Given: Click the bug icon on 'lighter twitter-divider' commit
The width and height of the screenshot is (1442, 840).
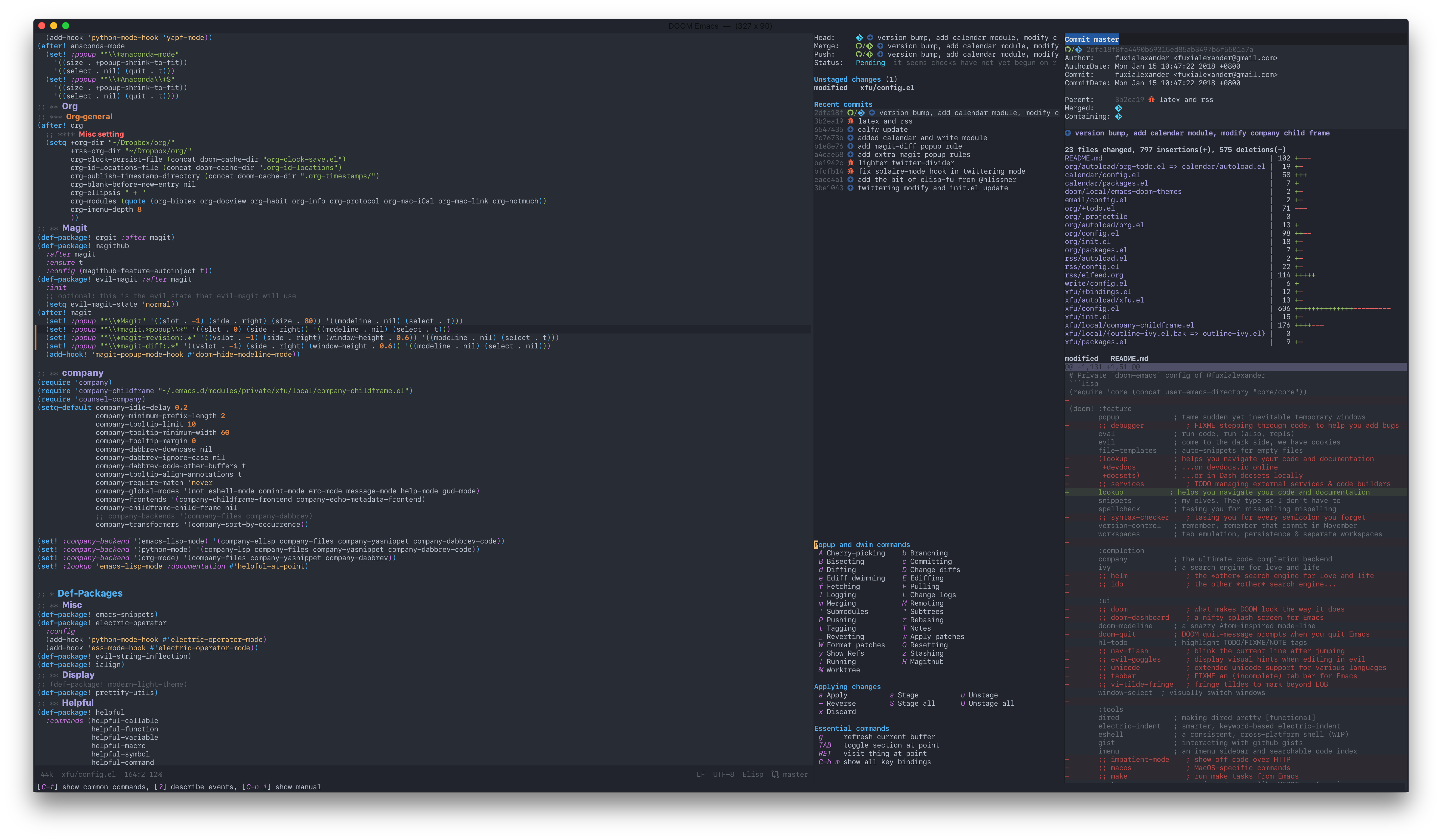Looking at the screenshot, I should [x=851, y=163].
